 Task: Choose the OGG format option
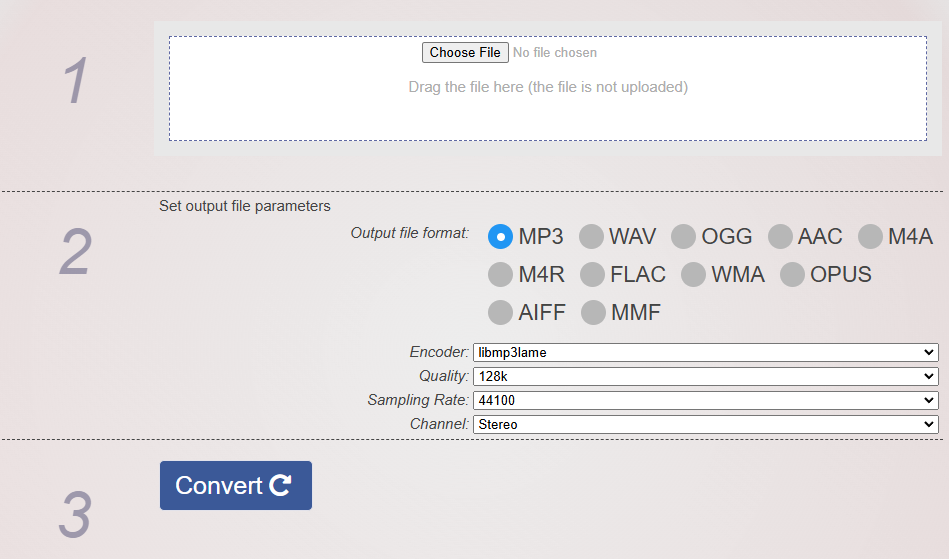683,237
